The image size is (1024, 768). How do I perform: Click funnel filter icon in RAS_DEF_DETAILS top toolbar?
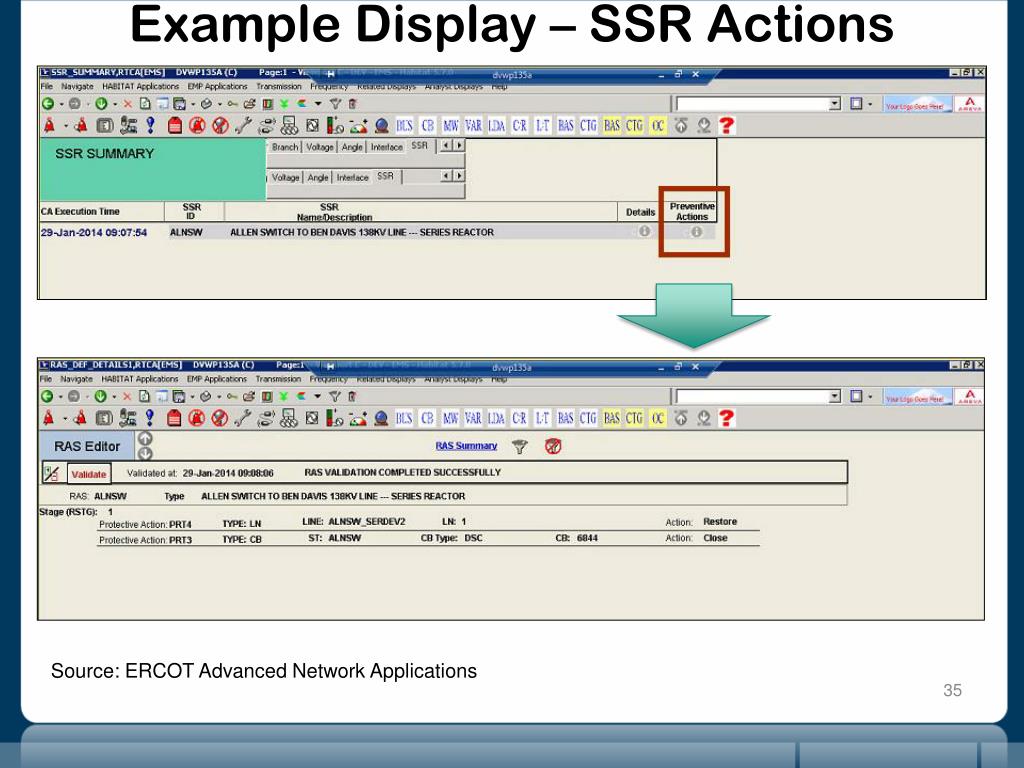click(x=334, y=396)
